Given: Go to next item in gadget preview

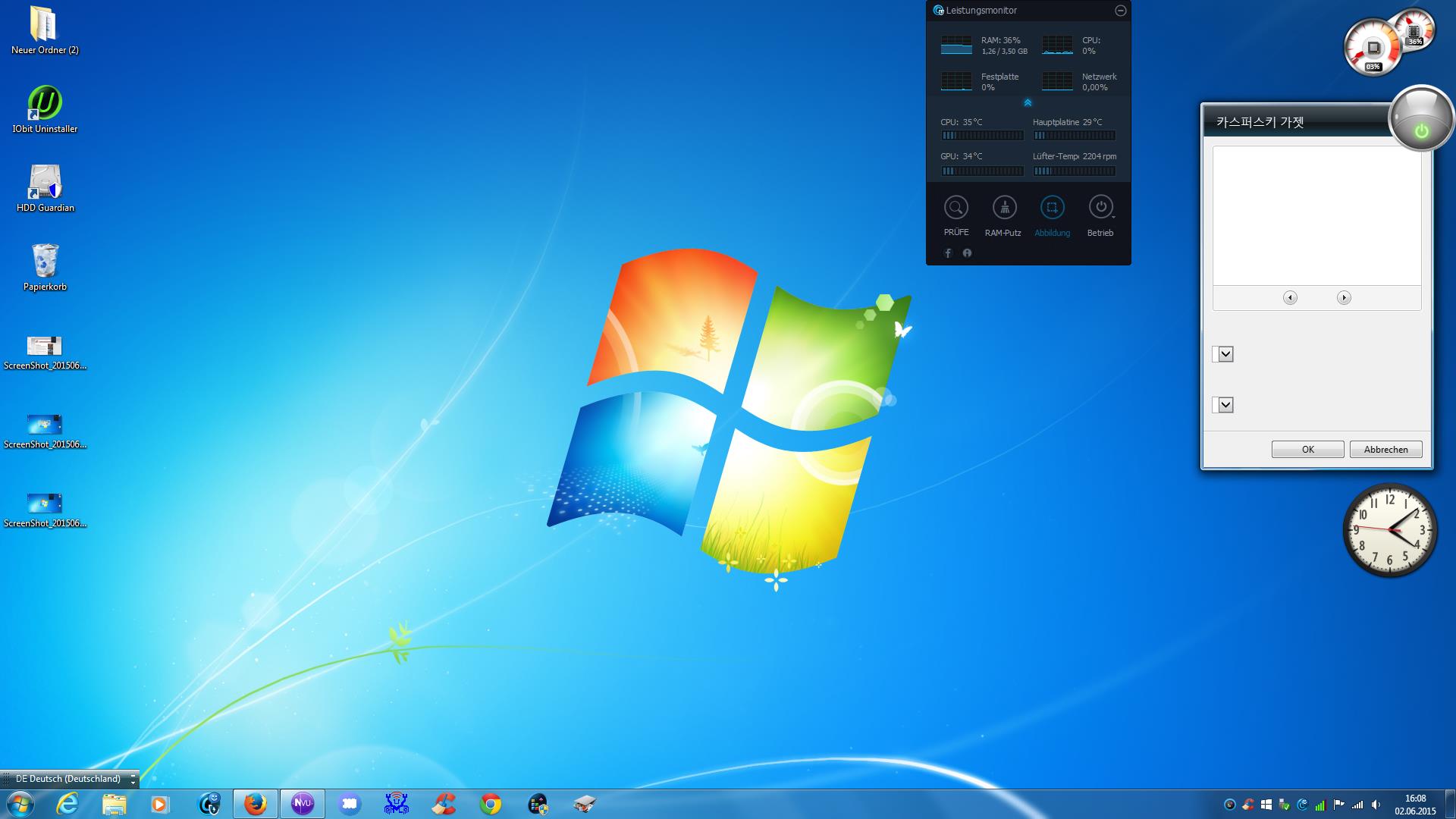Looking at the screenshot, I should [1344, 298].
